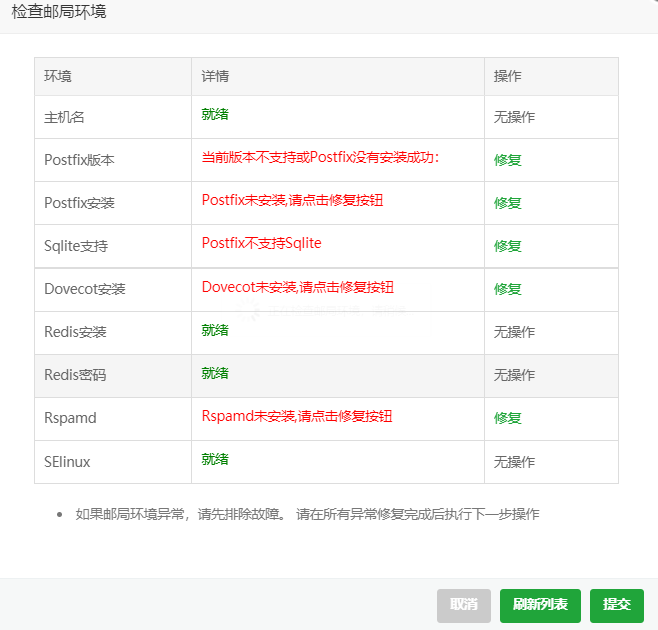Image resolution: width=658 pixels, height=630 pixels.
Task: Click the 刷新列表 button
Action: (540, 605)
